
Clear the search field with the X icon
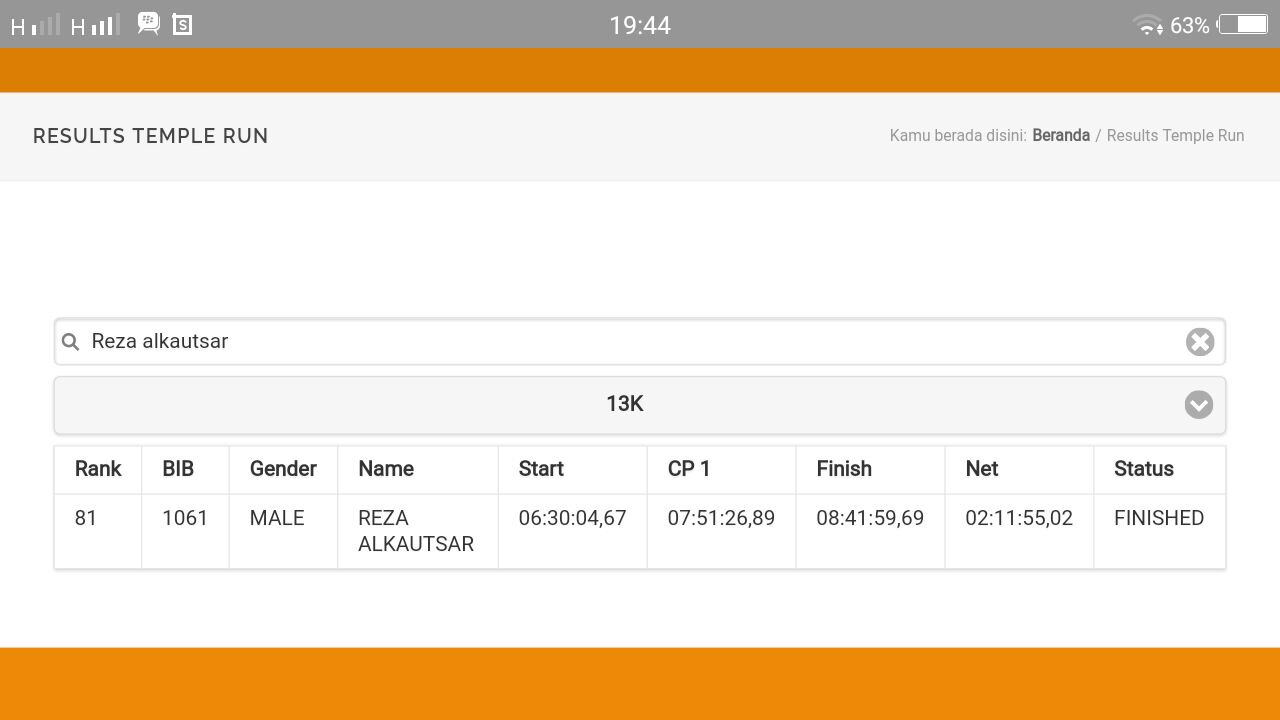[1200, 342]
